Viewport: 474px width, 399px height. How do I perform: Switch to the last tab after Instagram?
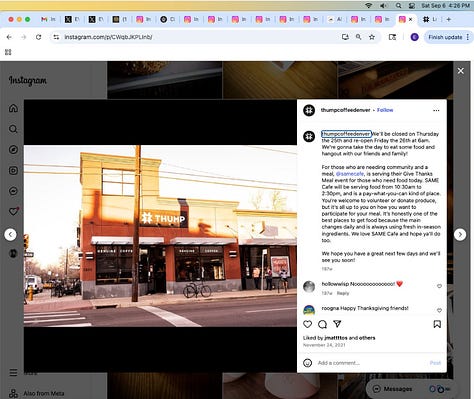(430, 20)
